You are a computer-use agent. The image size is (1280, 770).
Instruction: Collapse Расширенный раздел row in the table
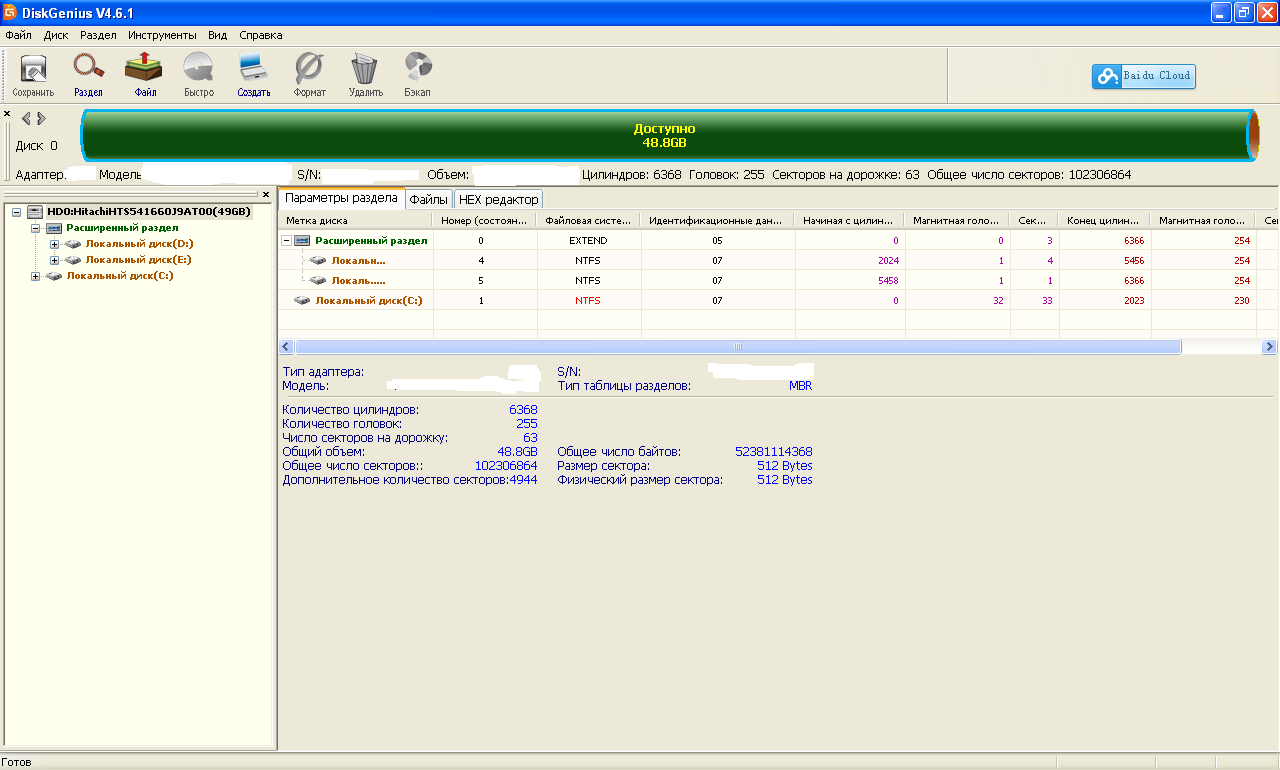[x=287, y=241]
